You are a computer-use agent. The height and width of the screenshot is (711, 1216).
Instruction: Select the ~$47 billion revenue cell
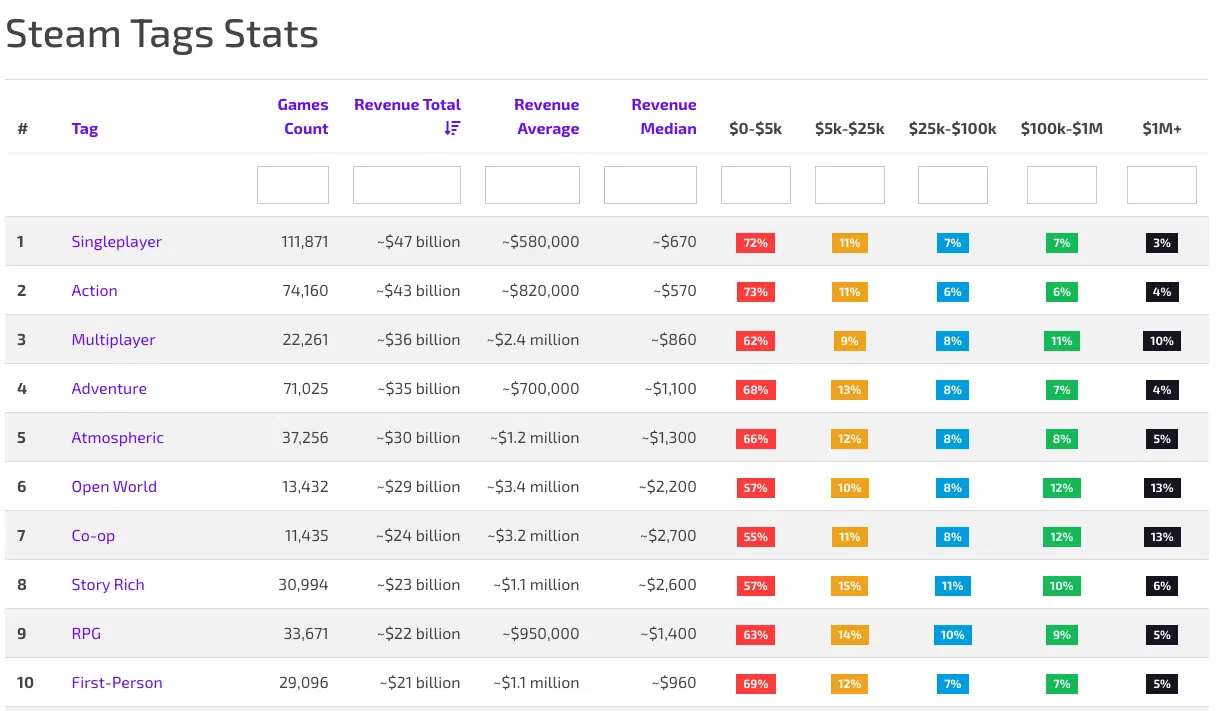(419, 242)
